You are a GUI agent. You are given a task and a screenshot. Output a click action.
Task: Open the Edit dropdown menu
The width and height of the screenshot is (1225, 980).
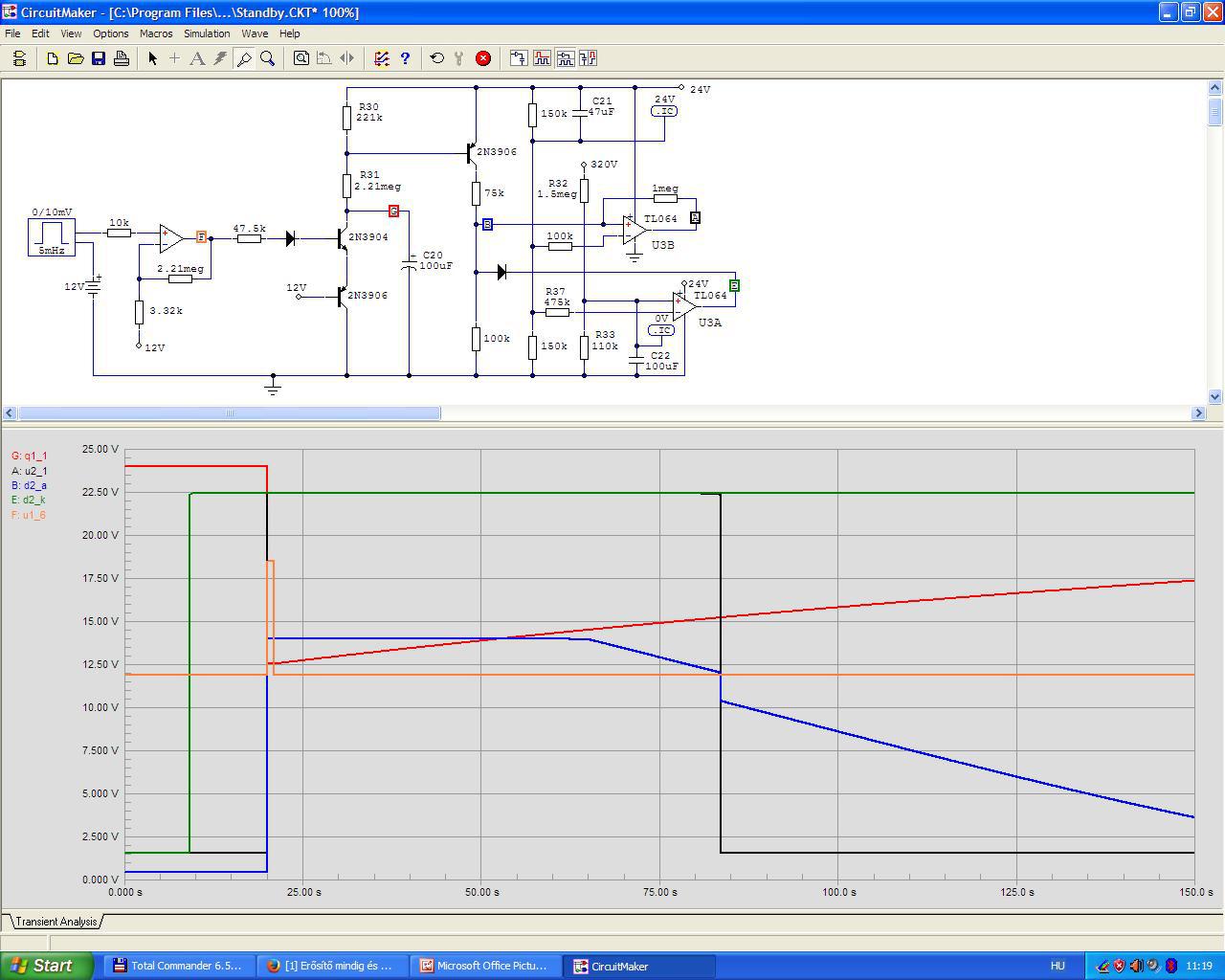pyautogui.click(x=40, y=33)
